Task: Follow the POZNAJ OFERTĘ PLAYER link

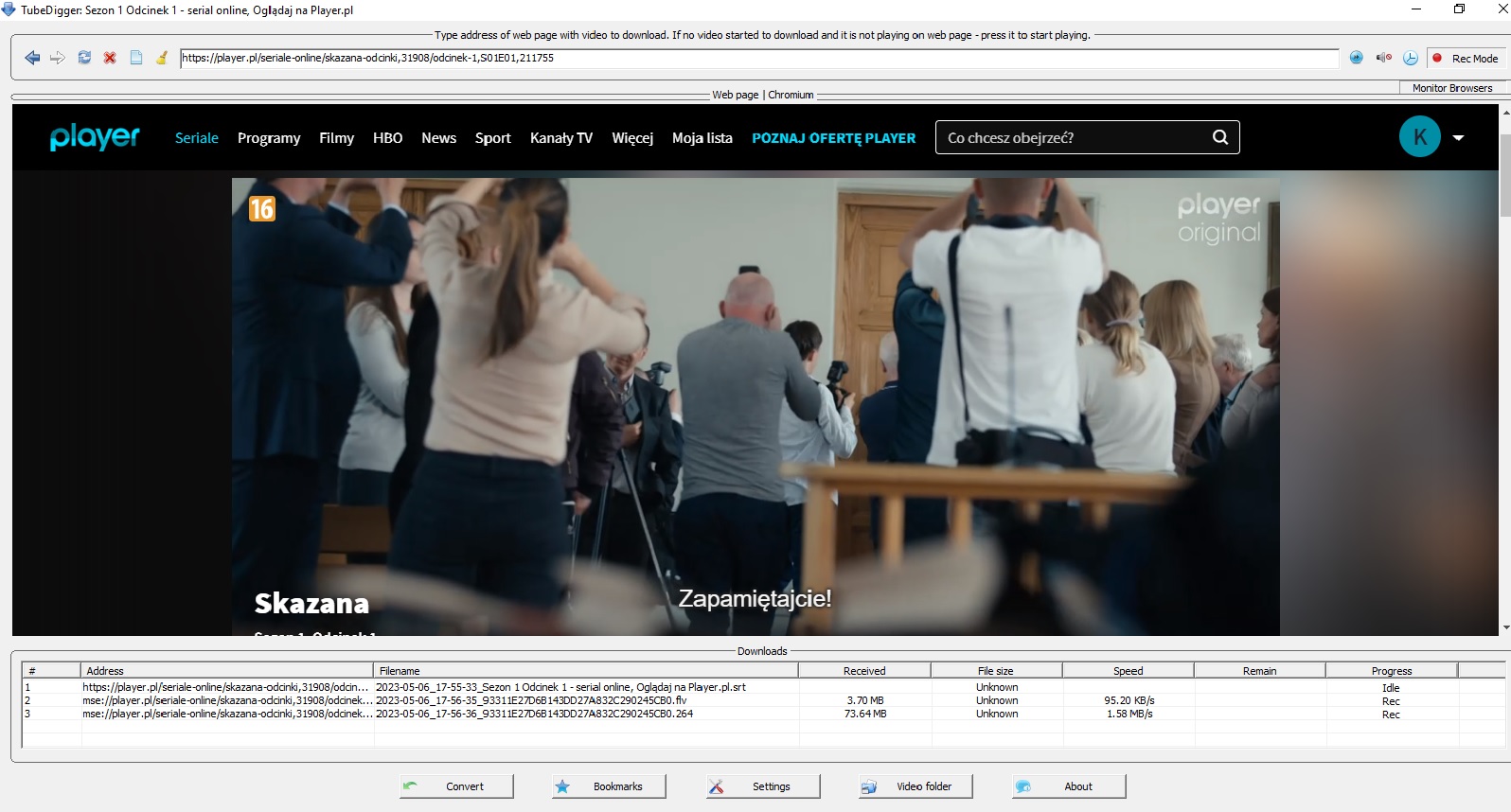Action: tap(834, 138)
